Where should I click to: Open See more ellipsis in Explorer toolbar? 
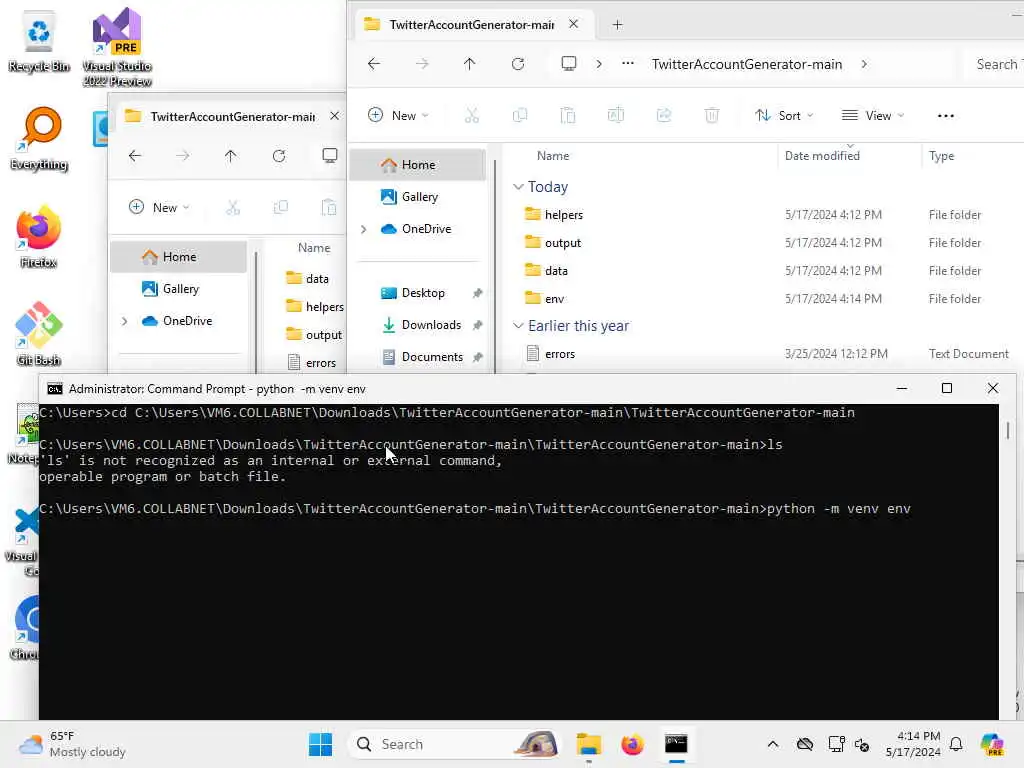click(946, 116)
